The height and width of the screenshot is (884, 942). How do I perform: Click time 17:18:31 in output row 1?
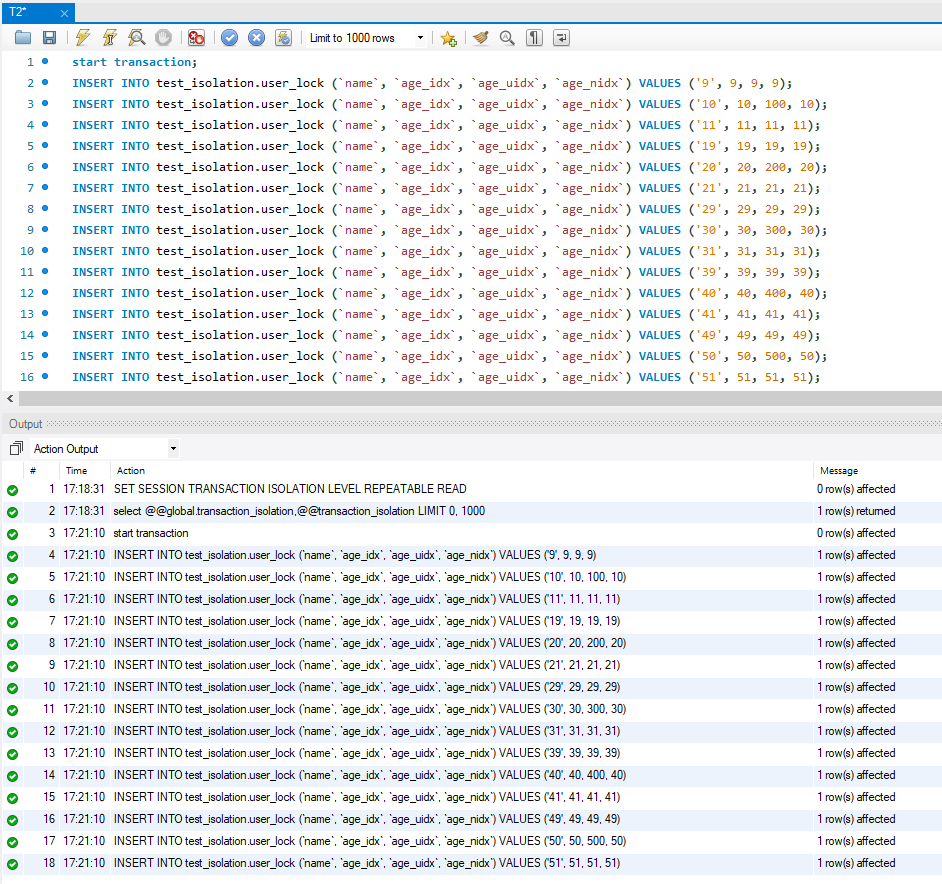coord(84,489)
